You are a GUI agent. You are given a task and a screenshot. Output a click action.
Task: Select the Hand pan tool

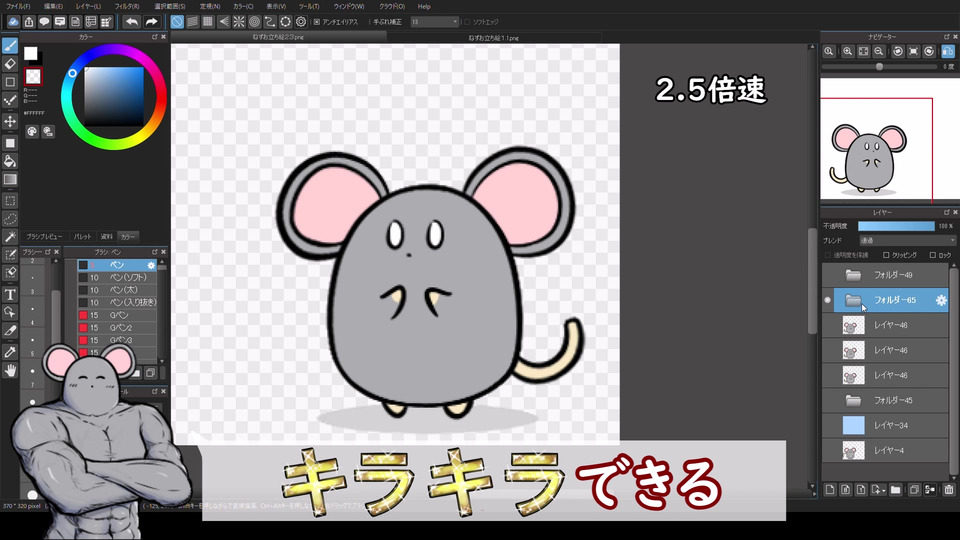(10, 370)
